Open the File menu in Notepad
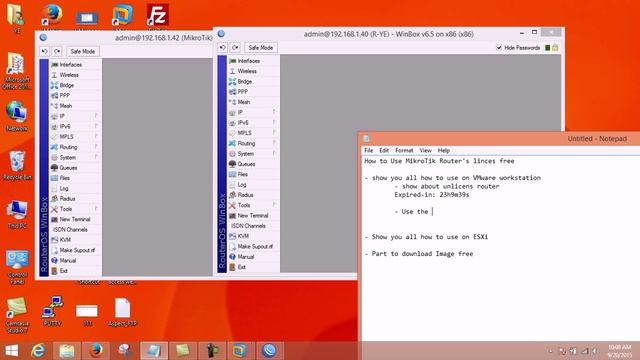 (x=369, y=151)
